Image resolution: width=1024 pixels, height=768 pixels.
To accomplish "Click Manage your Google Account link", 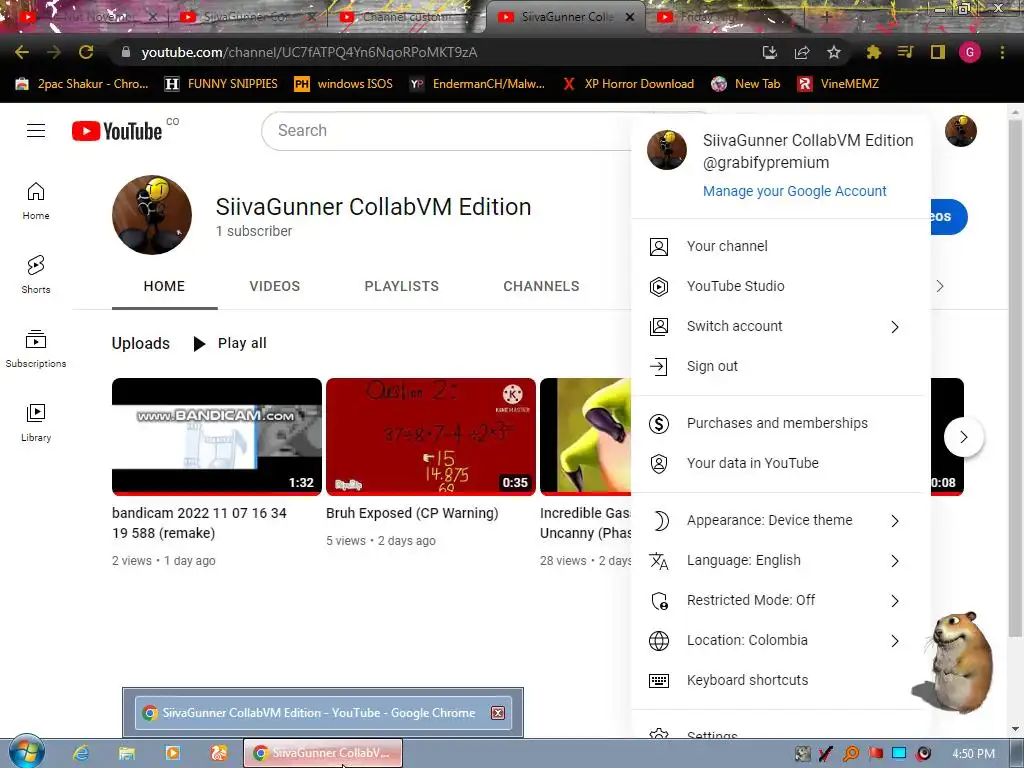I will (x=795, y=191).
